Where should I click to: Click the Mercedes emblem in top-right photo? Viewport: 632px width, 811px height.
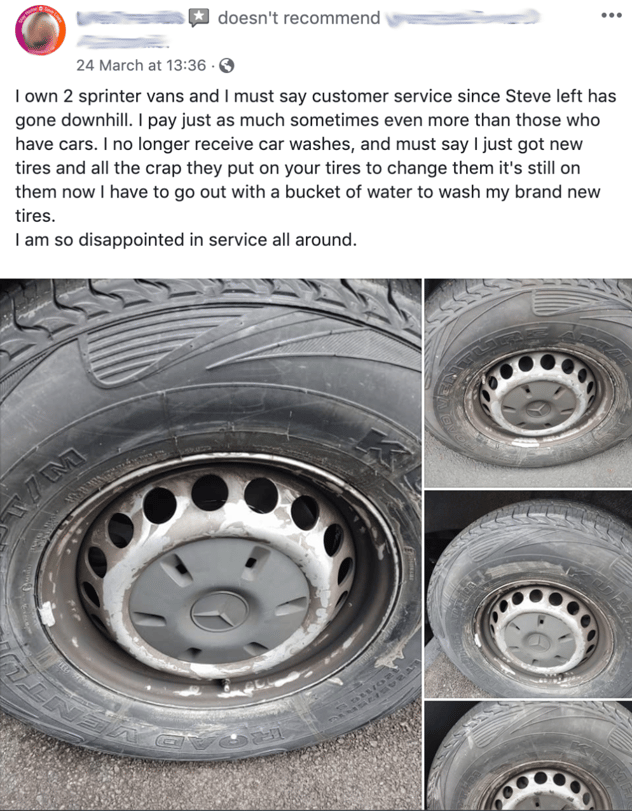click(x=538, y=410)
